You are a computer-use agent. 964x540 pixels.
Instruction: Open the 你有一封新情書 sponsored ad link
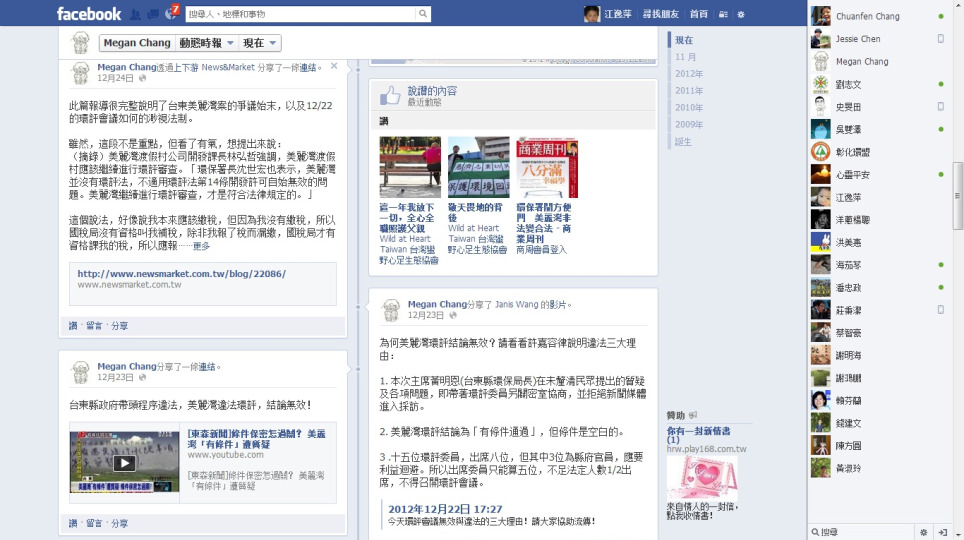(699, 435)
